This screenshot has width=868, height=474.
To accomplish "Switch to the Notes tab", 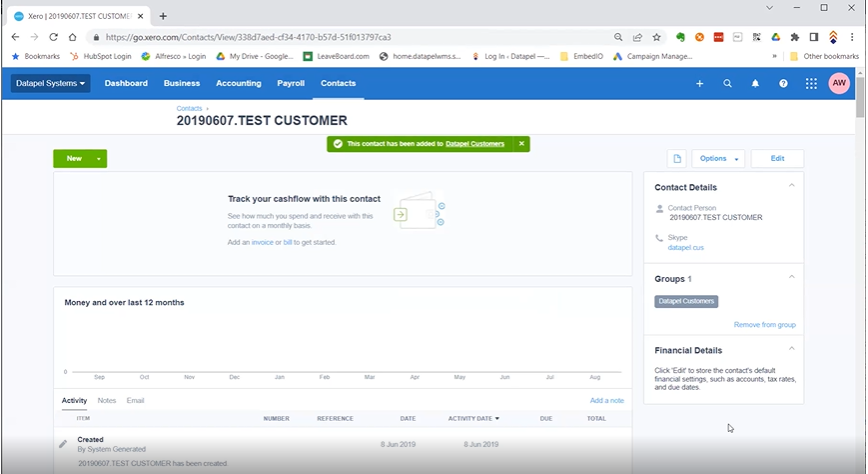I will point(107,400).
